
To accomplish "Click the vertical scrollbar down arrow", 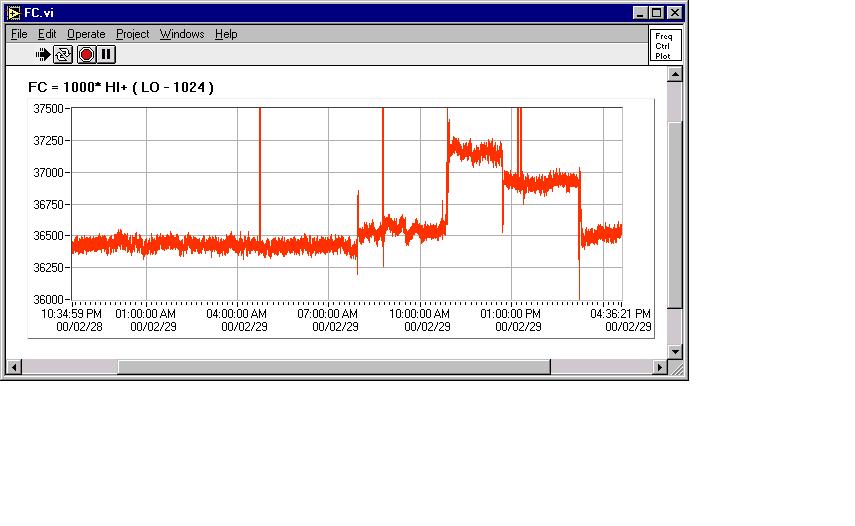I will pos(675,351).
